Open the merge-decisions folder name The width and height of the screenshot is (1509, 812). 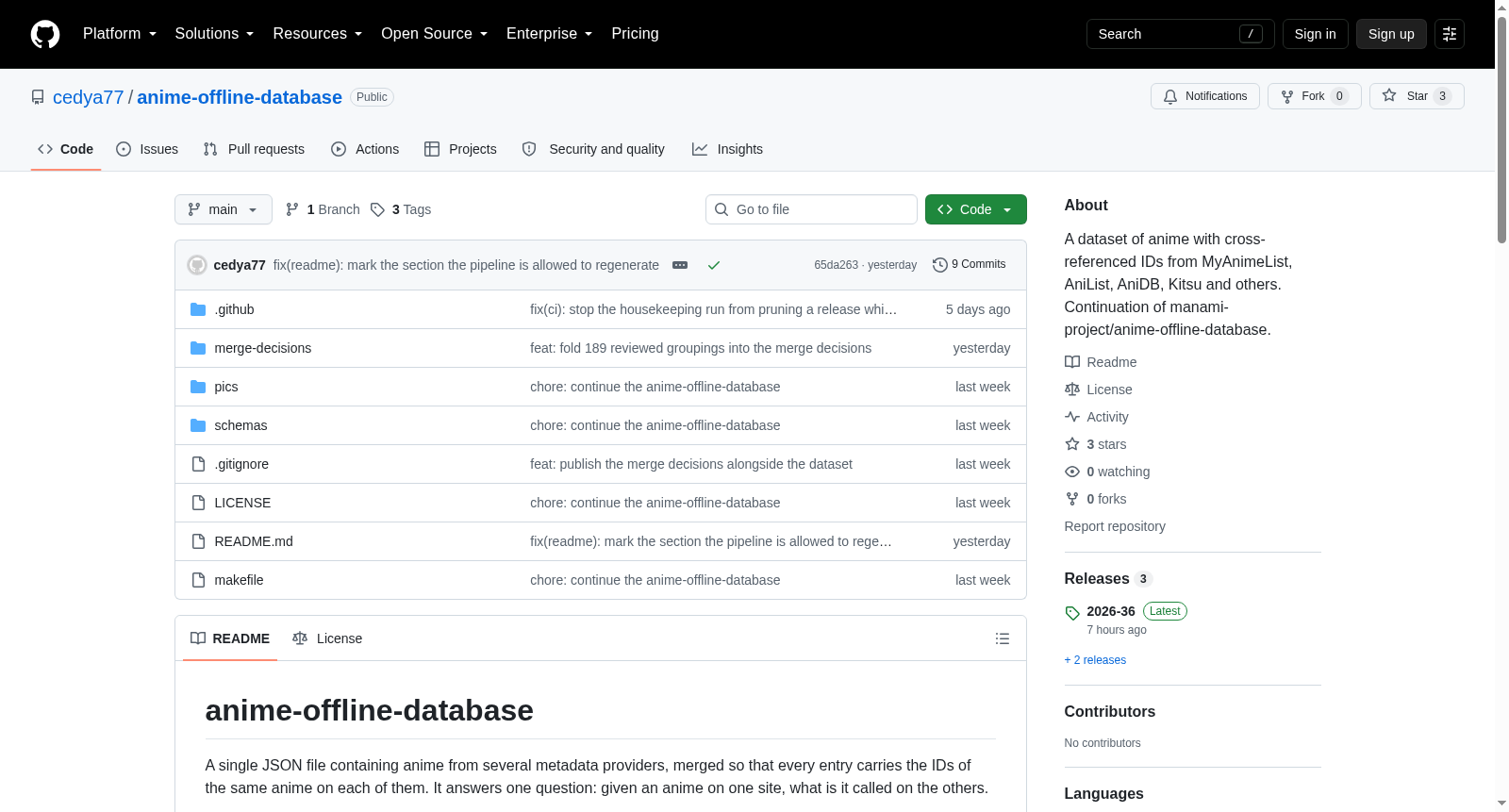point(263,348)
